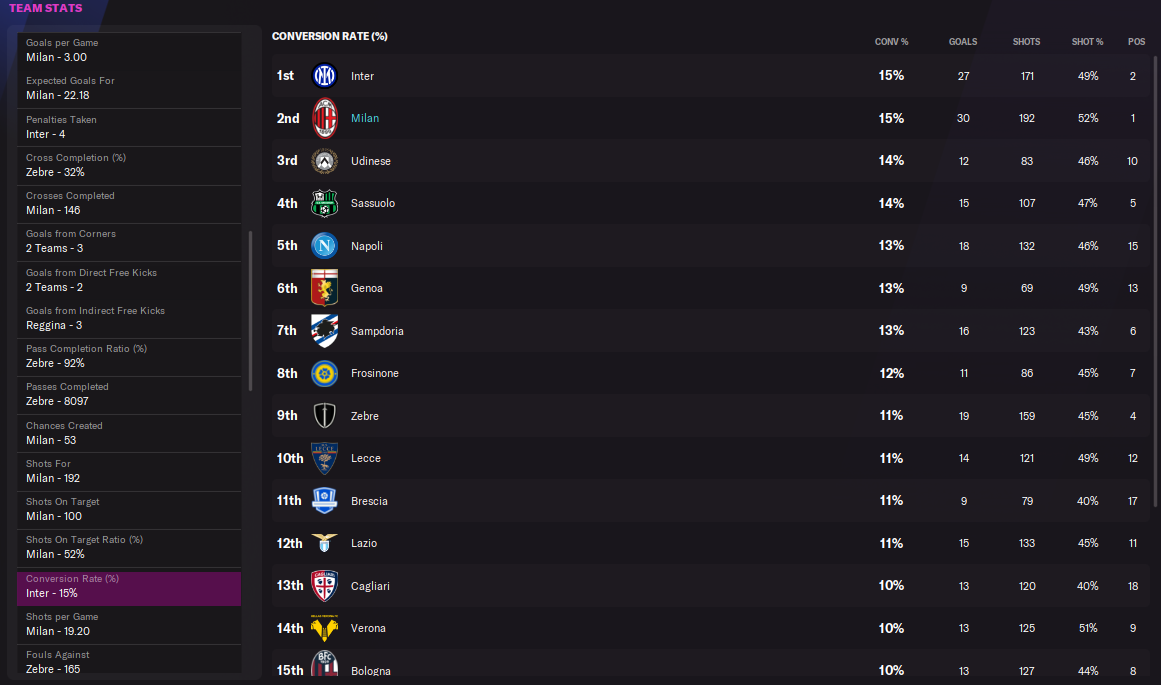Open the Milan team name link

pos(364,118)
